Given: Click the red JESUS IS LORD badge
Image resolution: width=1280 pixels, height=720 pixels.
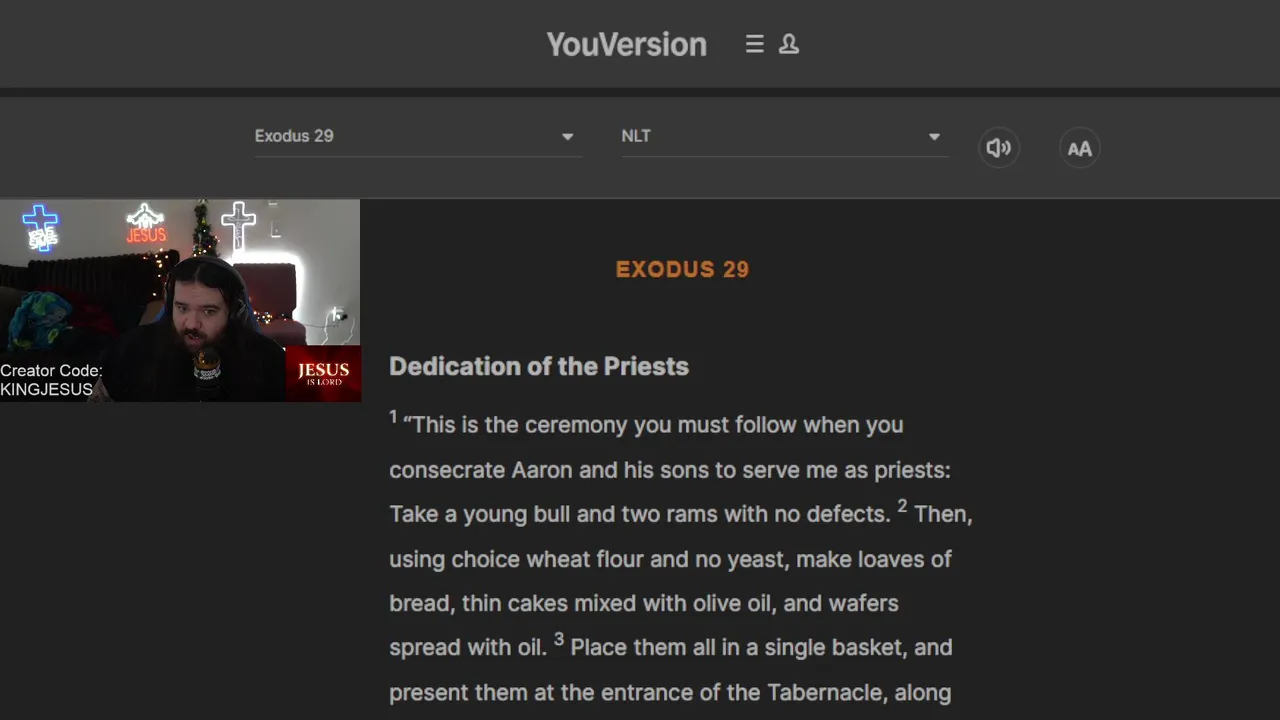Looking at the screenshot, I should pos(323,374).
